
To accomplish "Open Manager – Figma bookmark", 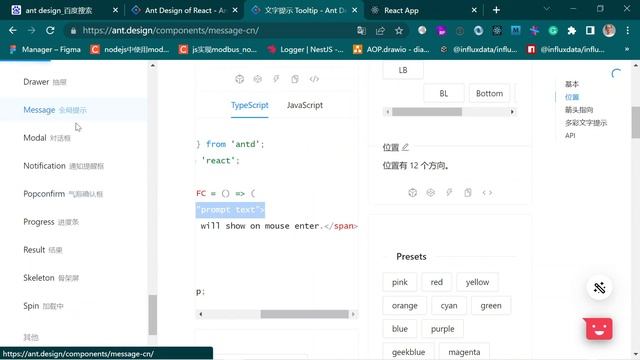I will pos(45,49).
